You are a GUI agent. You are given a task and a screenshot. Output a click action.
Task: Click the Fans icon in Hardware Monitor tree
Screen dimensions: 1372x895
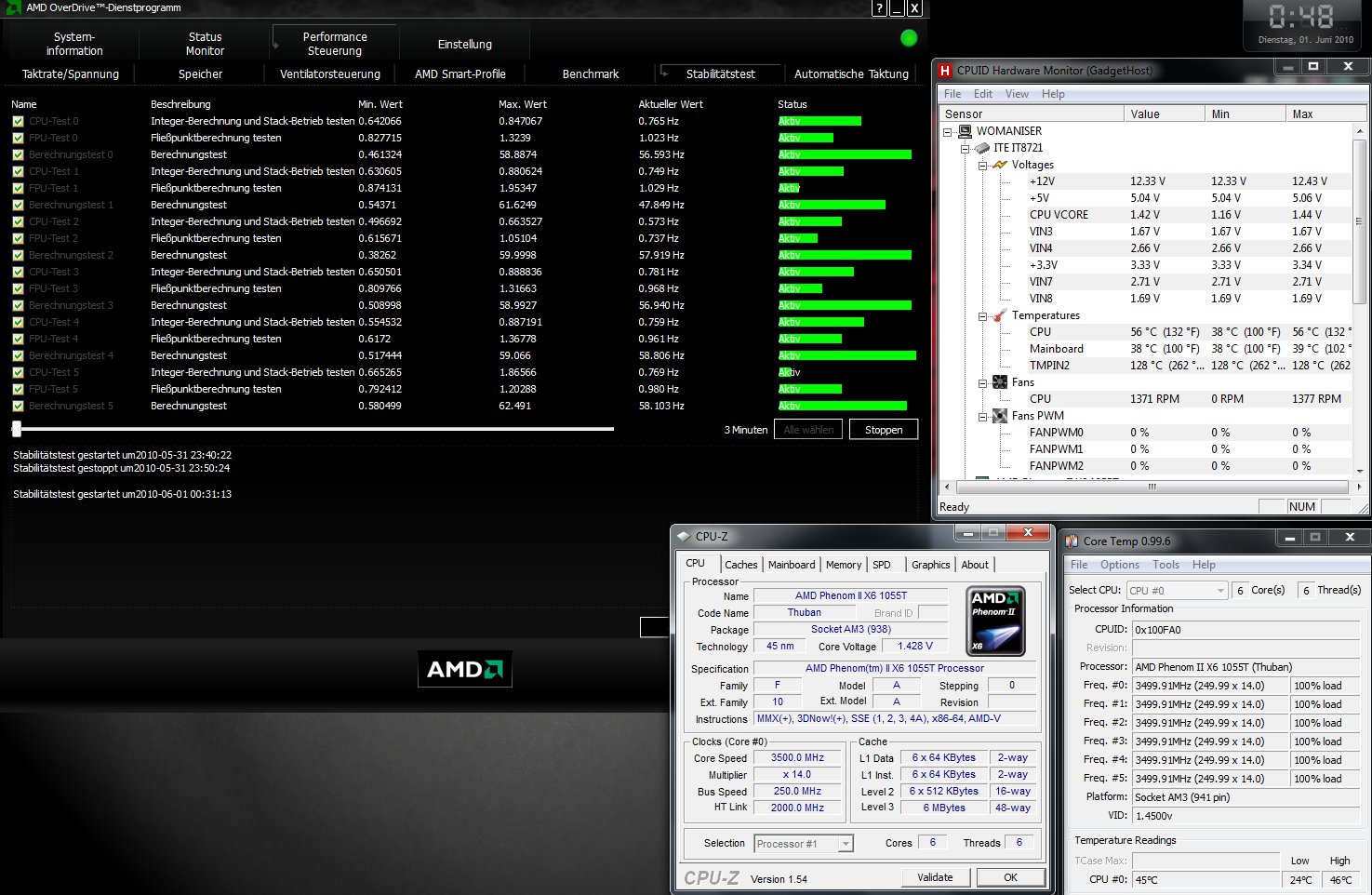point(1000,382)
